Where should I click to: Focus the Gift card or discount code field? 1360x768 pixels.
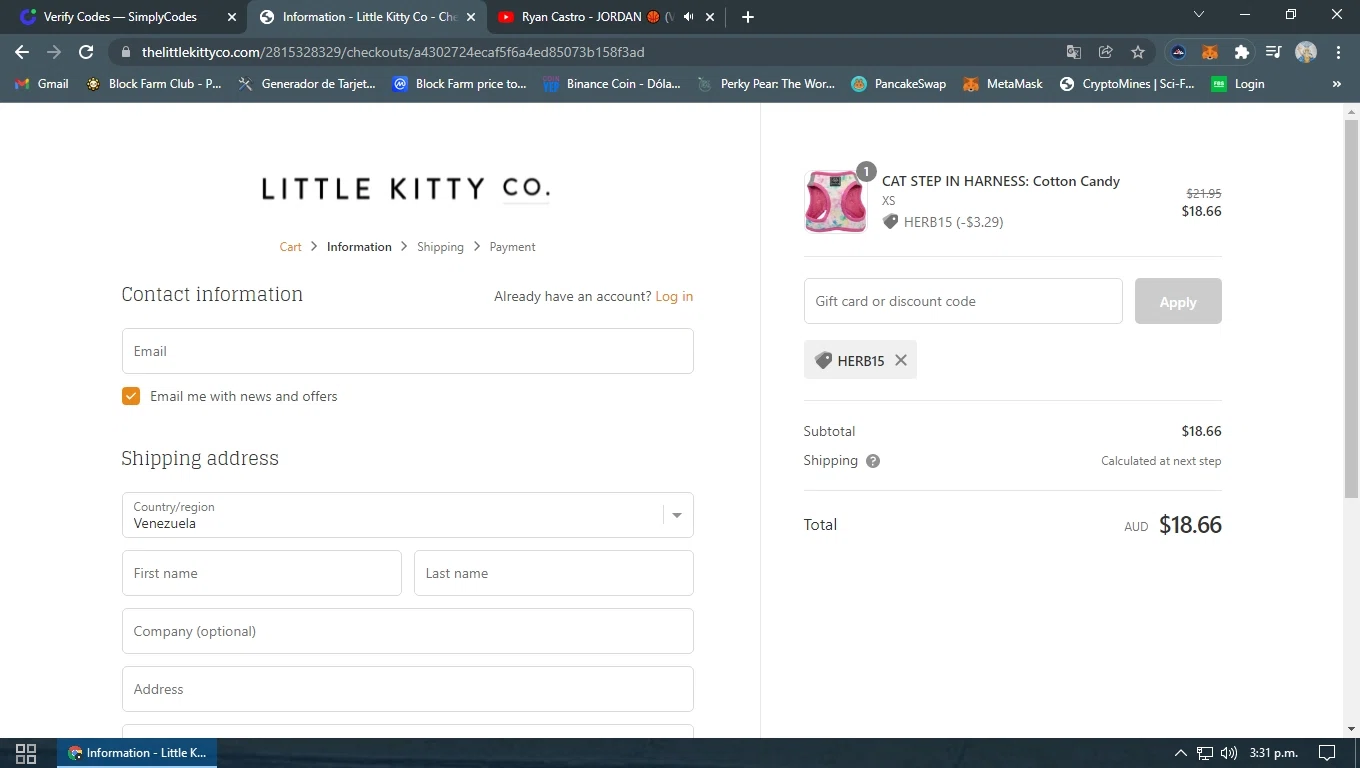point(963,301)
